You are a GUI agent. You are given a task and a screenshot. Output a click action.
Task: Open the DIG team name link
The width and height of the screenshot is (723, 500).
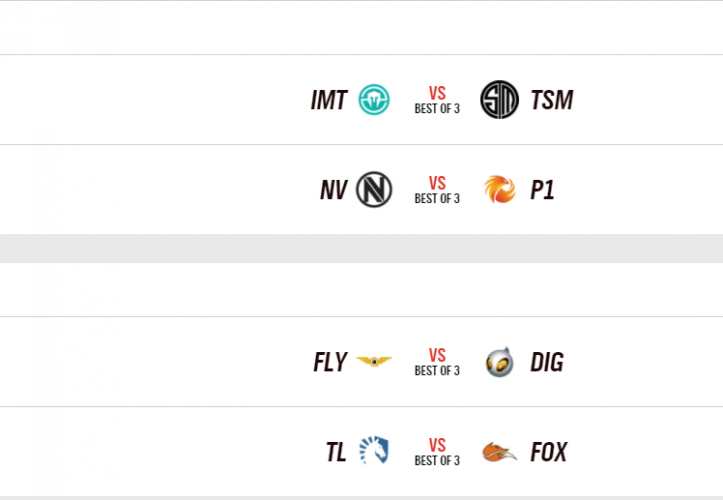click(548, 362)
